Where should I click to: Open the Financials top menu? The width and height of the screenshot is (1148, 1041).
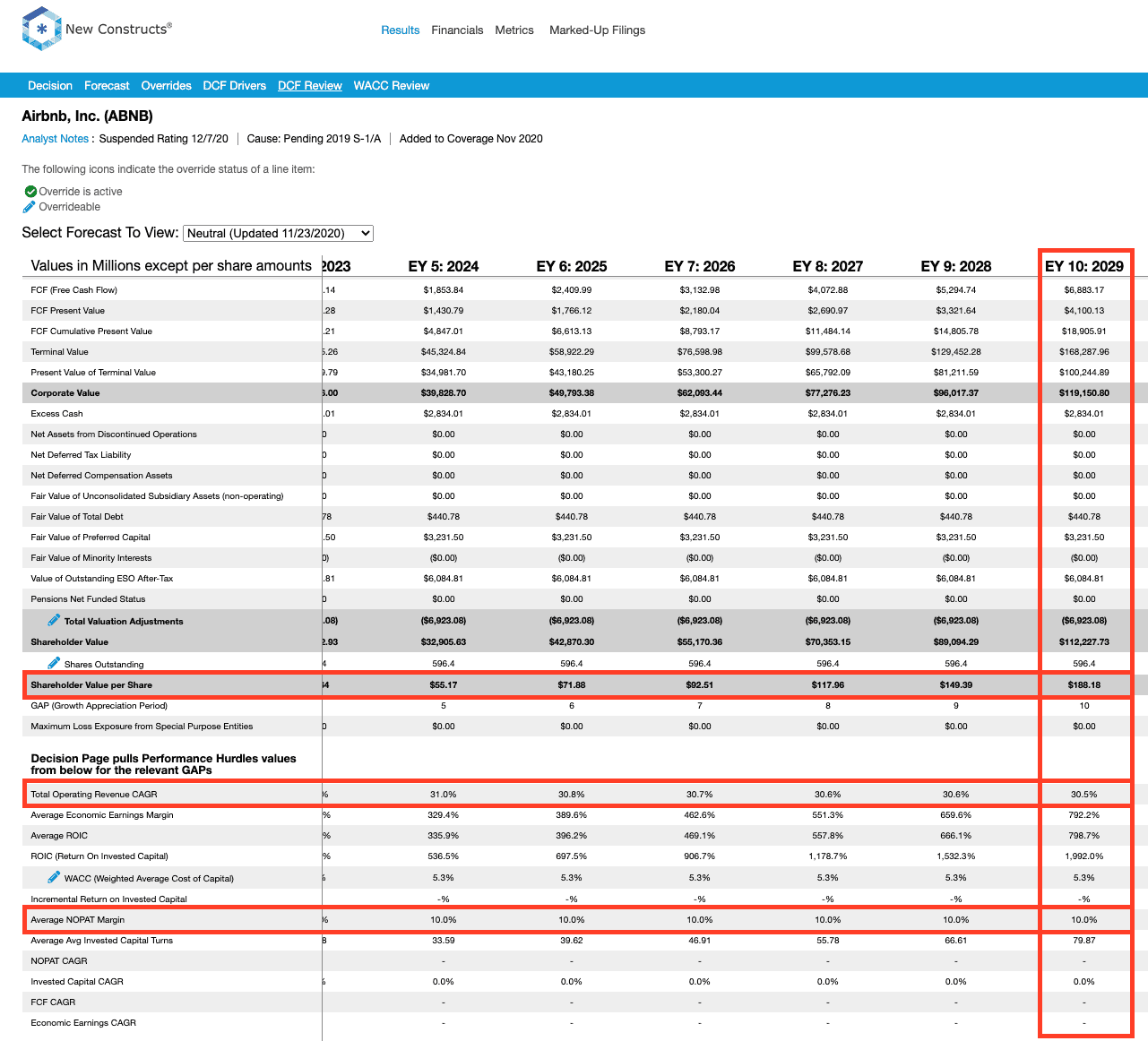(x=457, y=30)
